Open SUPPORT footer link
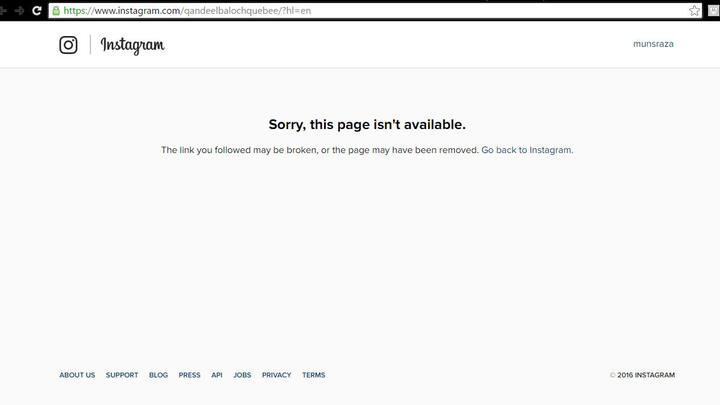This screenshot has height=405, width=720. point(122,375)
